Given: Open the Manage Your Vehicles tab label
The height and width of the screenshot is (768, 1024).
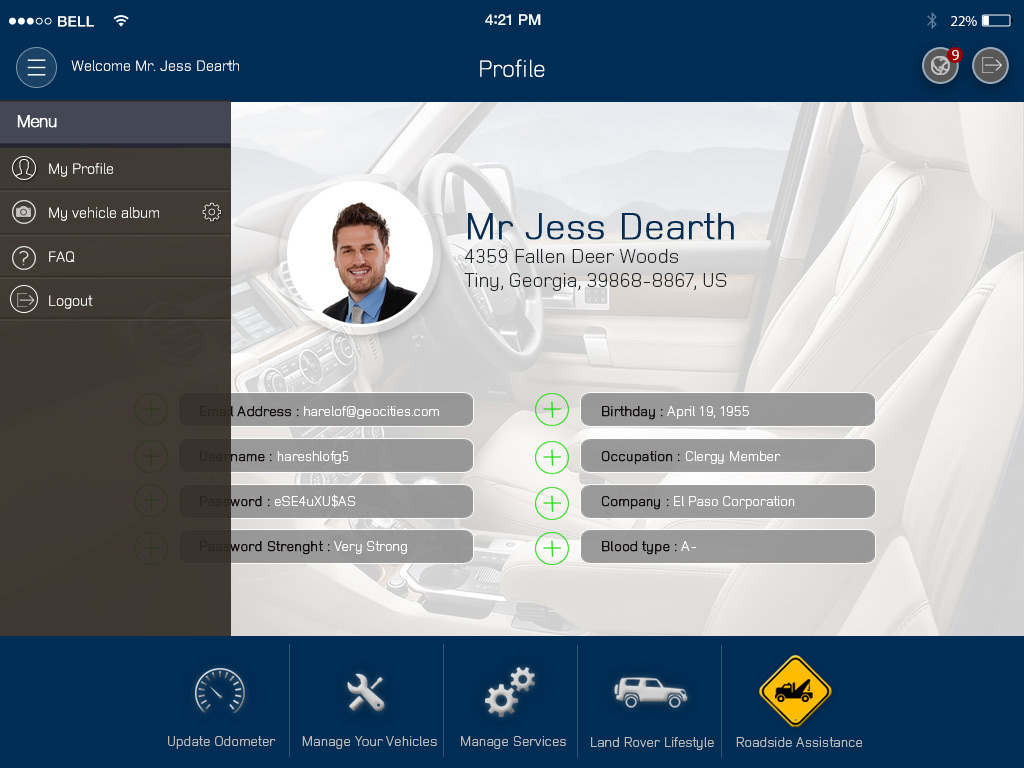Looking at the screenshot, I should (x=369, y=741).
